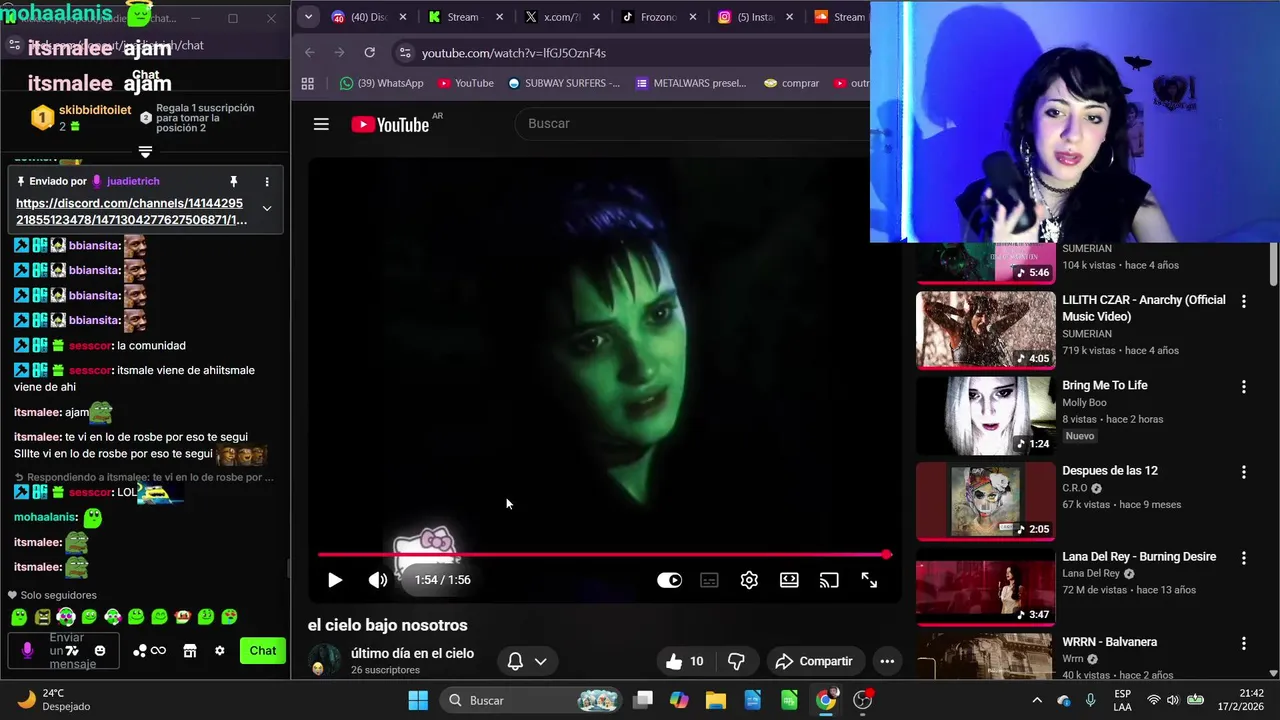Open Despues de las 12 video

[985, 501]
